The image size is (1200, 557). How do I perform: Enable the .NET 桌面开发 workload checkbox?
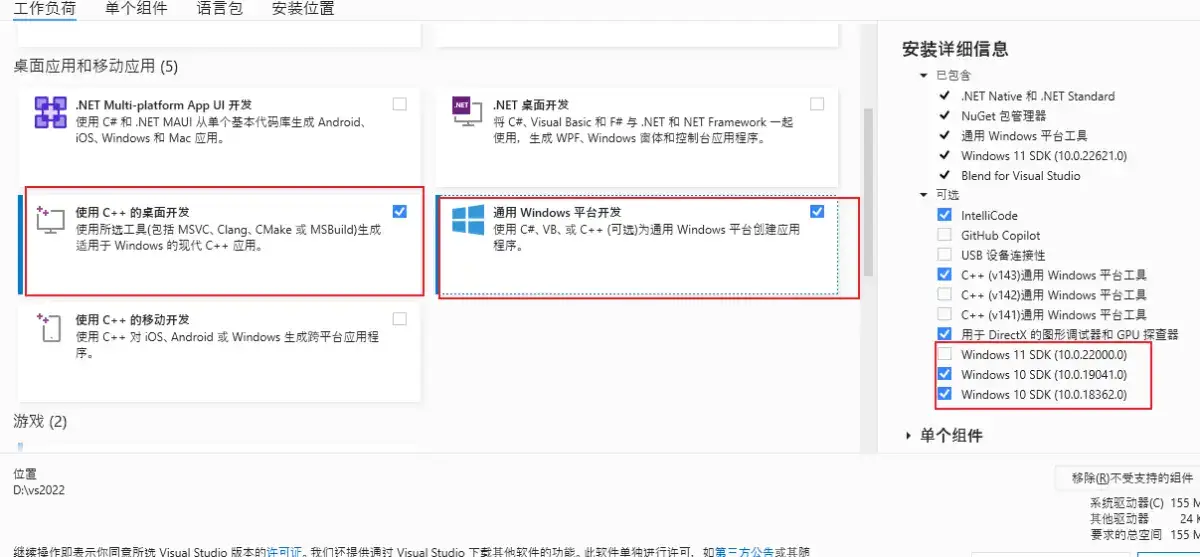(x=817, y=104)
